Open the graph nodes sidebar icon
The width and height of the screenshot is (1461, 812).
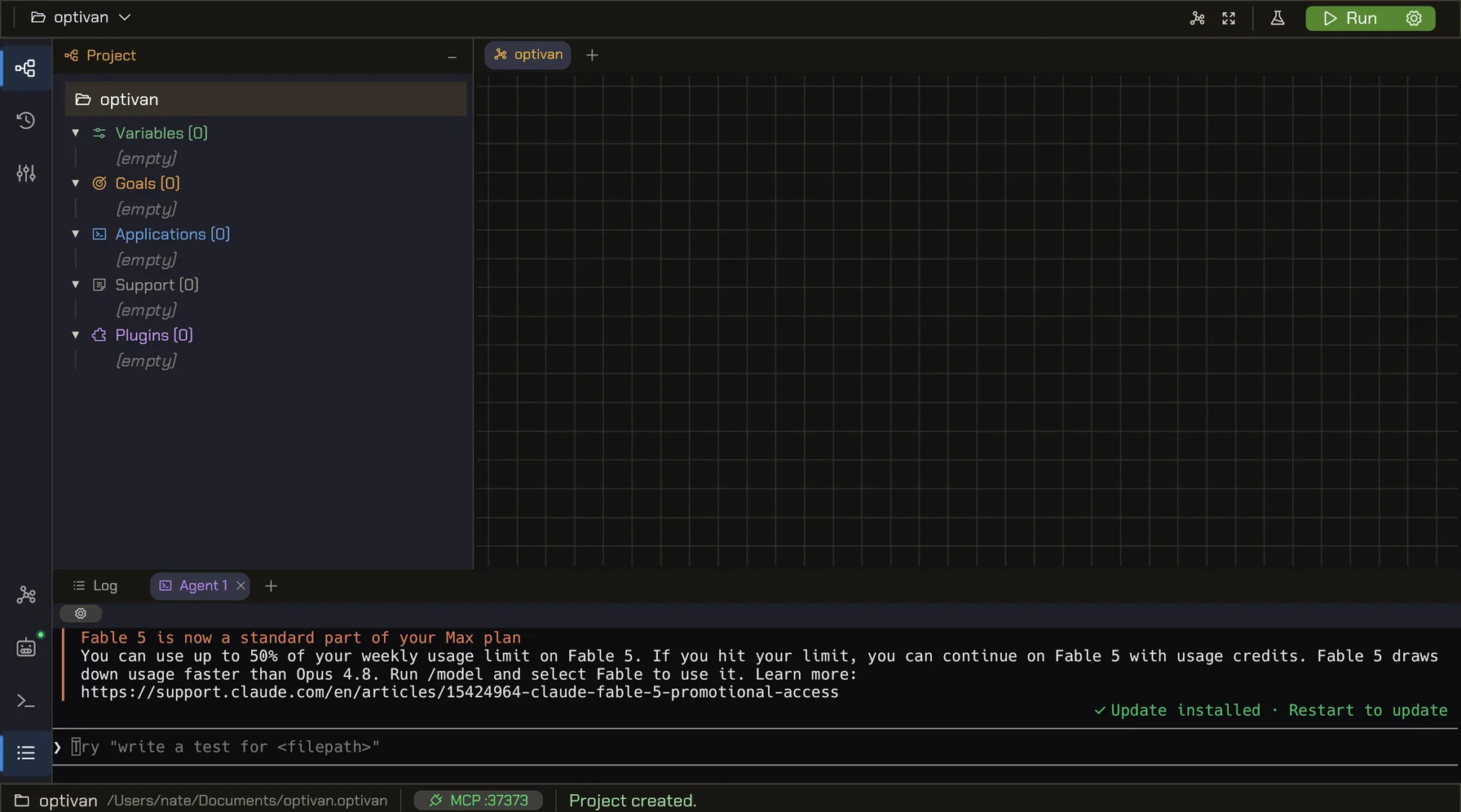(x=25, y=595)
